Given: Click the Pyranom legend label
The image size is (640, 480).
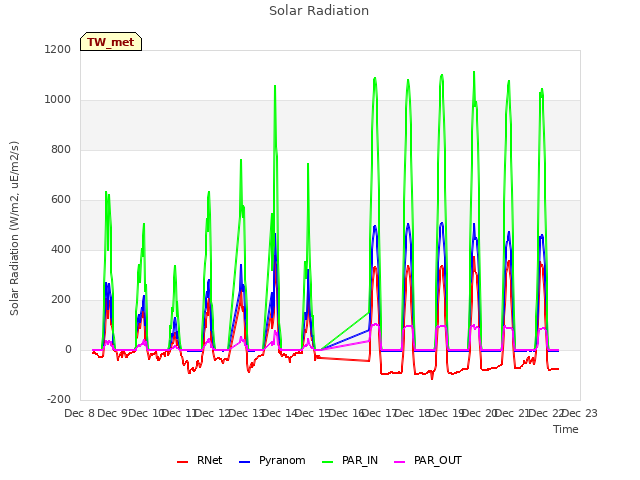Looking at the screenshot, I should (x=282, y=460).
